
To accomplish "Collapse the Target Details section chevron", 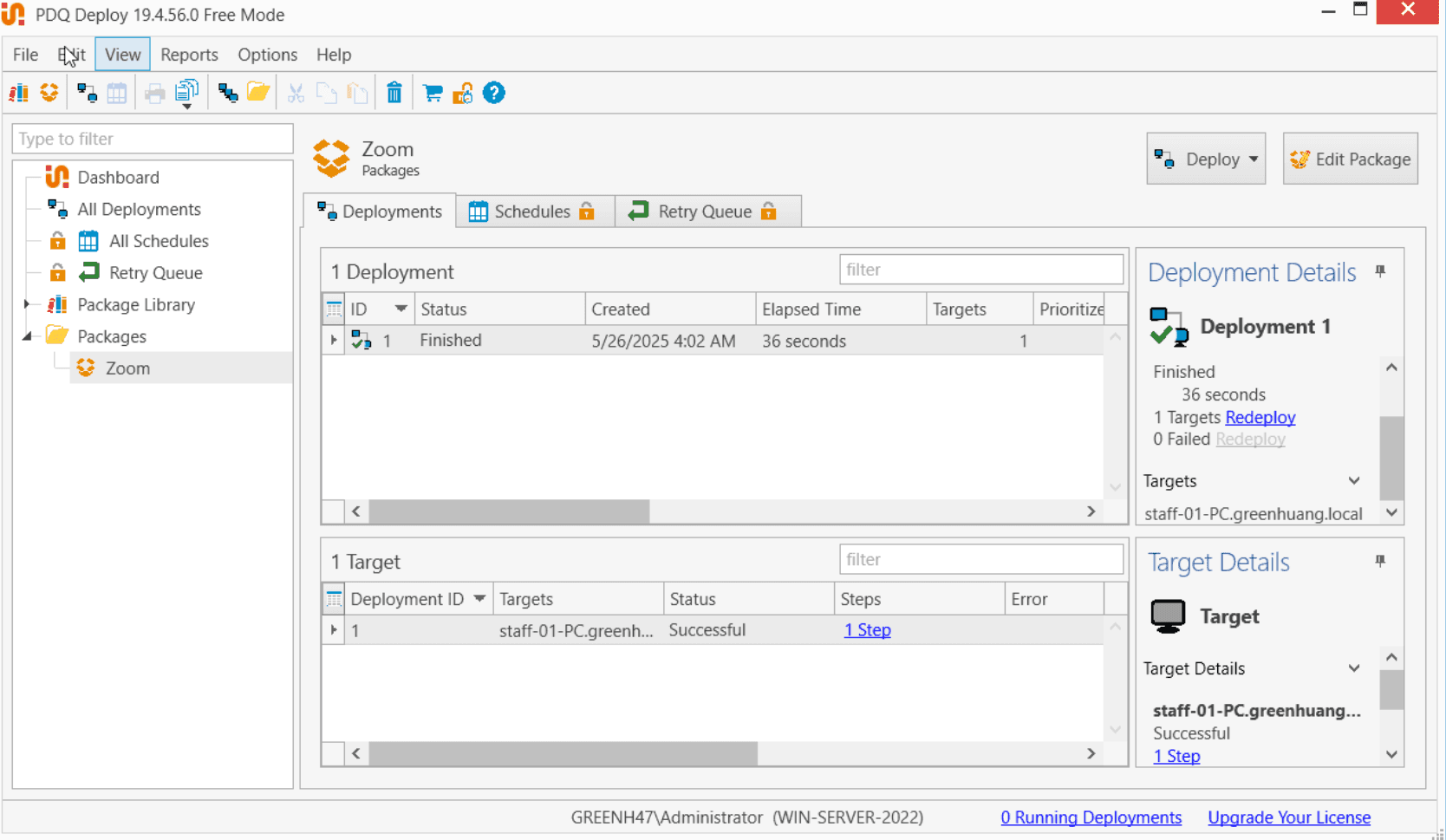I will coord(1354,668).
